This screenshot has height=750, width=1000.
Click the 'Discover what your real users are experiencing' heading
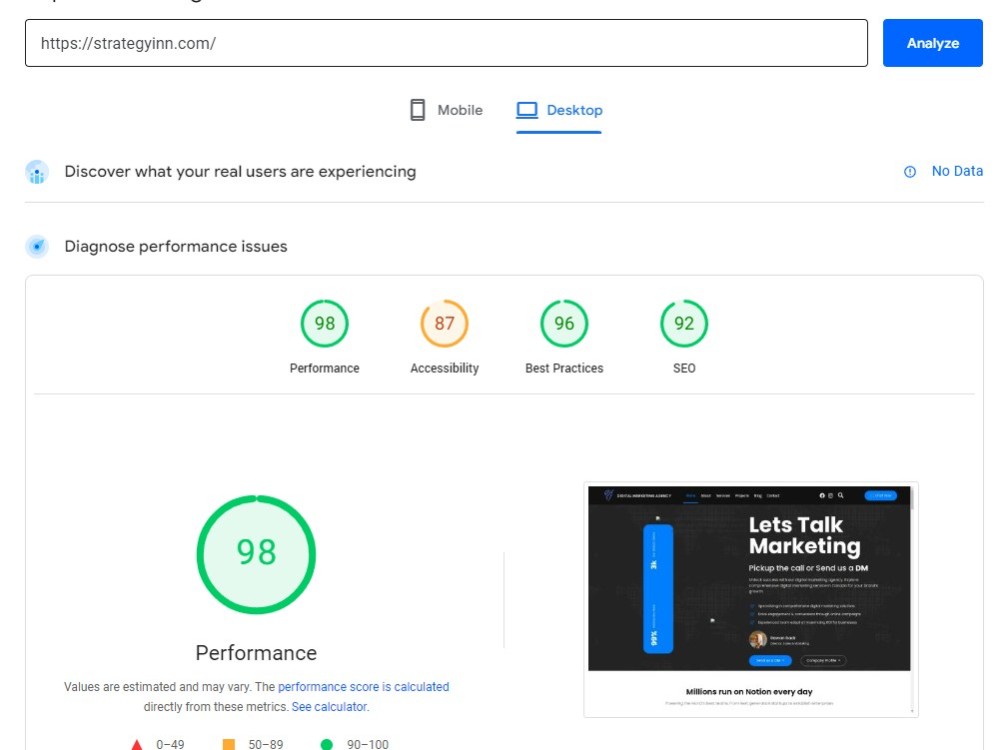[240, 172]
